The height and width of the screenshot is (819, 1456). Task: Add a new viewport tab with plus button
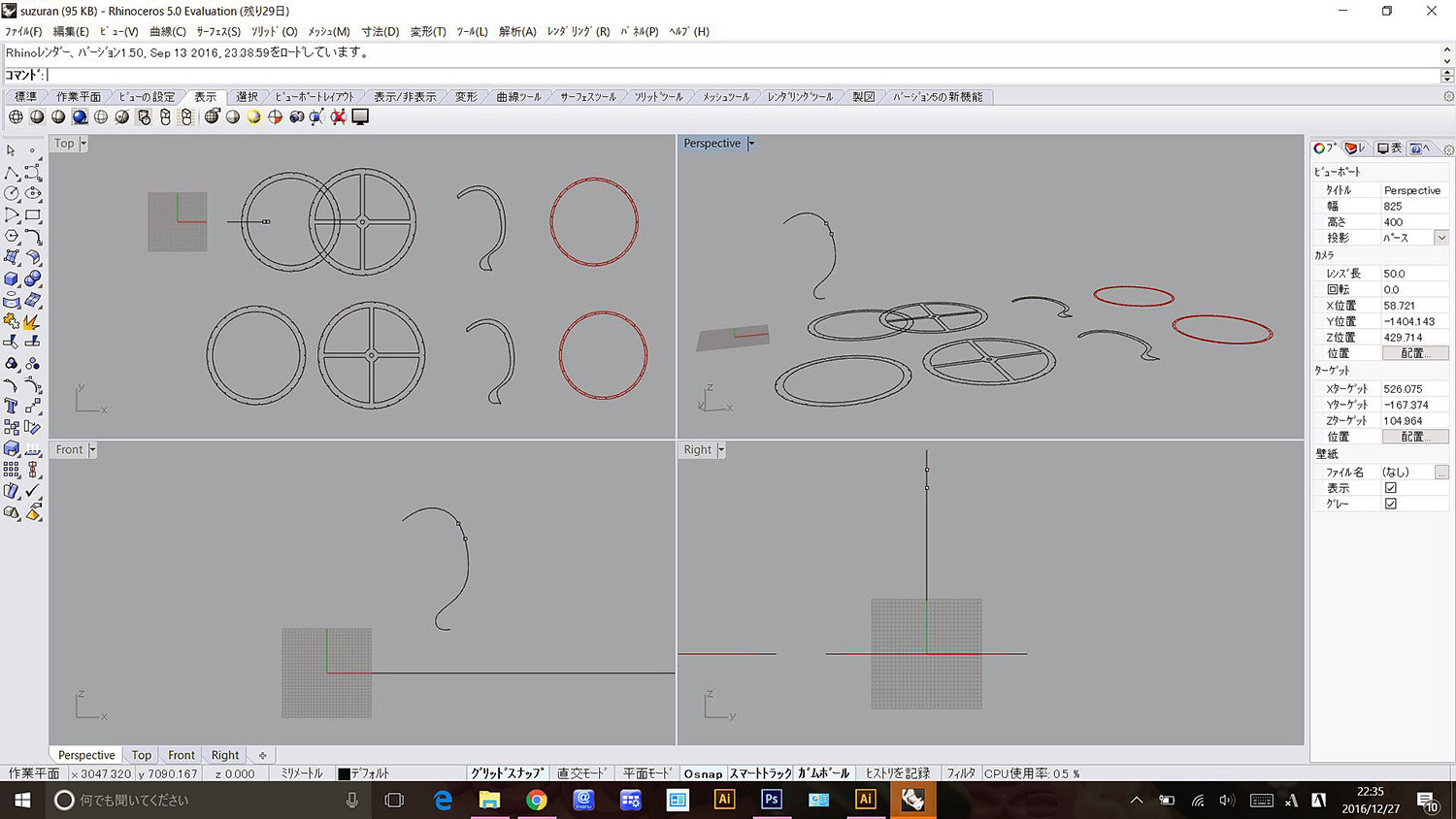tap(262, 755)
